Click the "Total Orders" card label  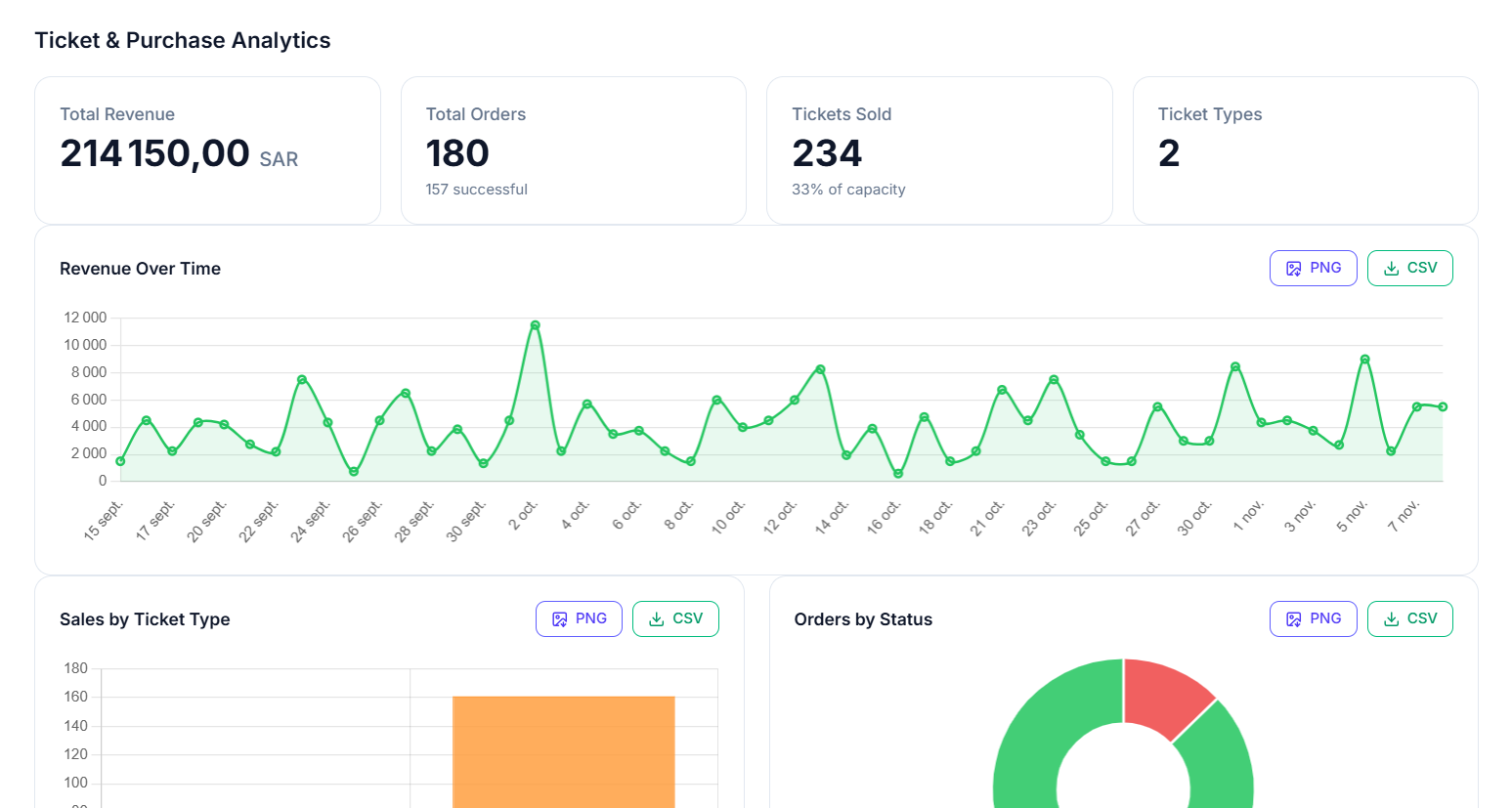(x=476, y=114)
